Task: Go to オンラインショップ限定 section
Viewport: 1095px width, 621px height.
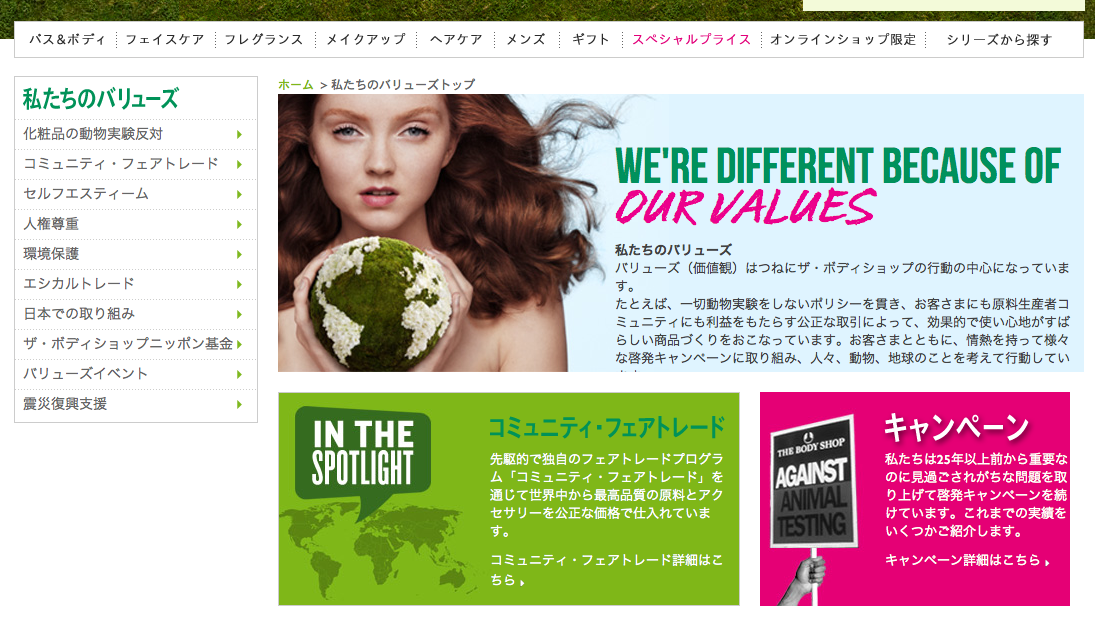Action: coord(843,40)
